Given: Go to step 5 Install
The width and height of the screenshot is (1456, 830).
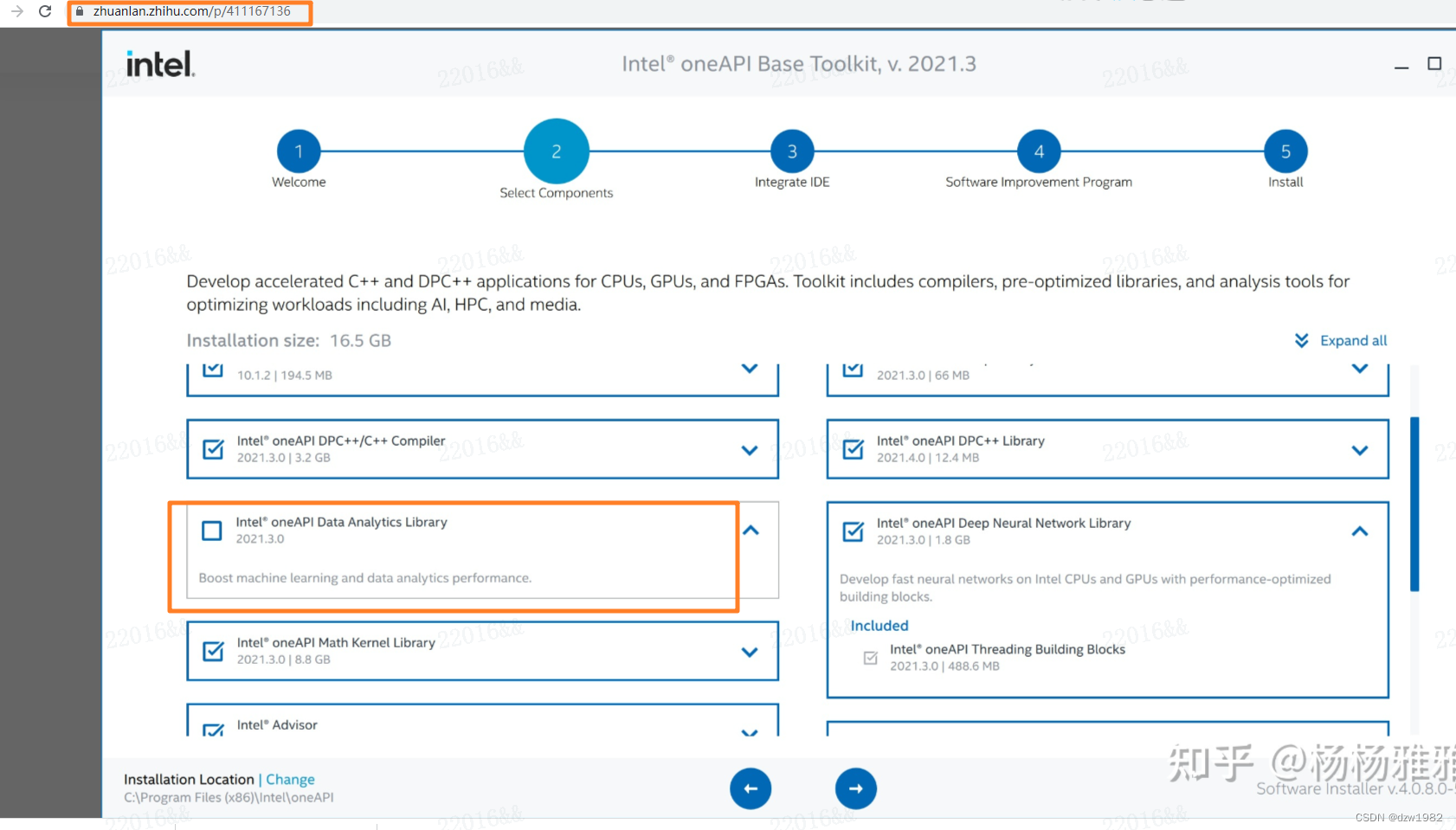Looking at the screenshot, I should tap(1285, 151).
